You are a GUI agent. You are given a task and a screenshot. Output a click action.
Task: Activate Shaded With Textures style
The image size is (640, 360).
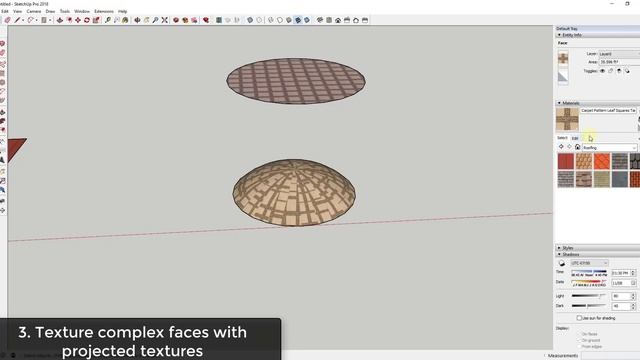pyautogui.click(x=298, y=20)
